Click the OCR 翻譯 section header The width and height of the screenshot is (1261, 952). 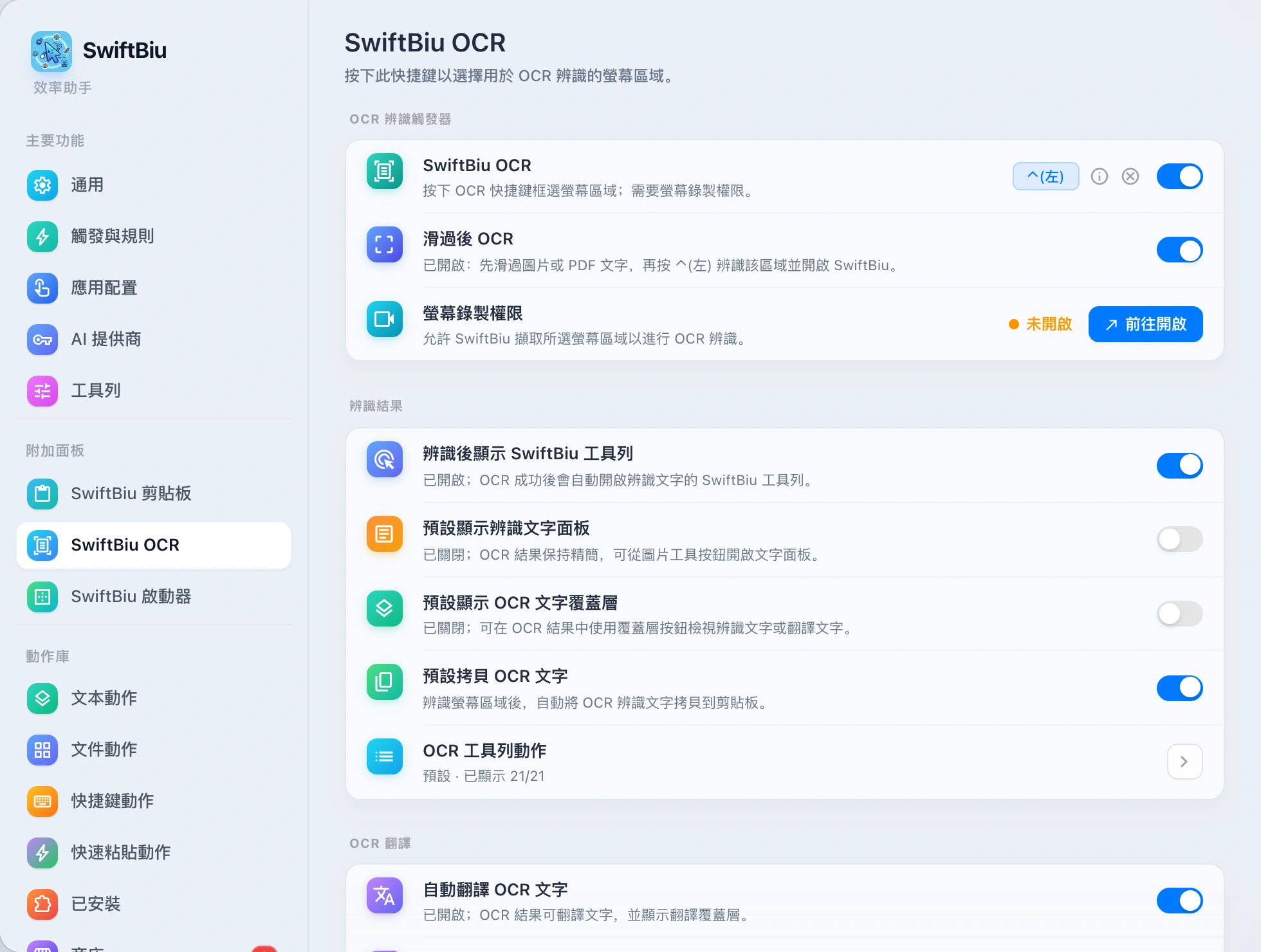[380, 843]
